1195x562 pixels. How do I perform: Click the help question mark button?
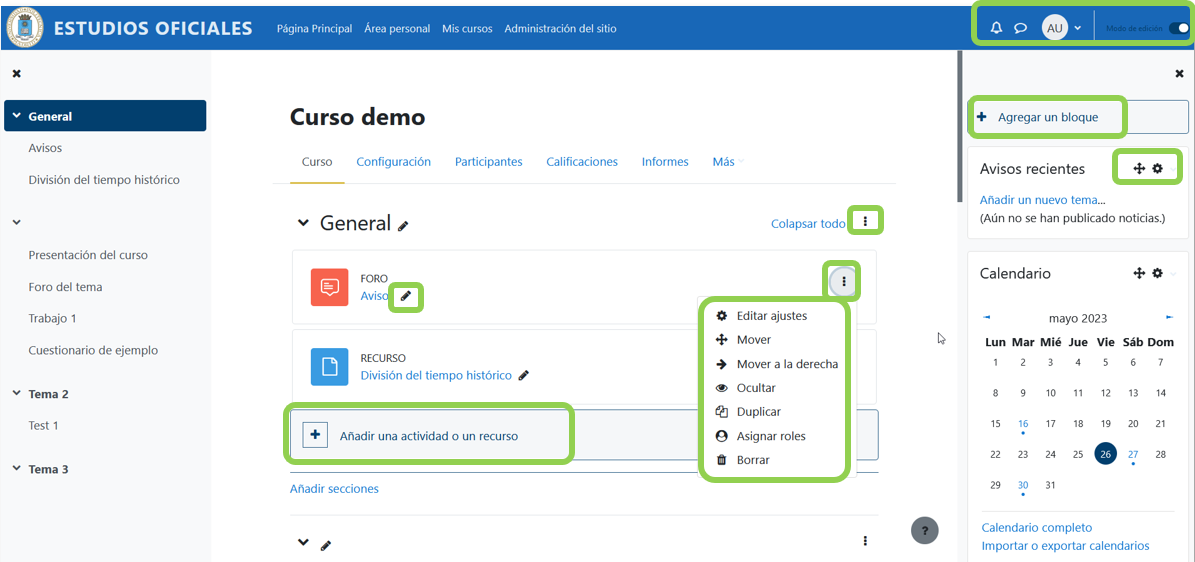pyautogui.click(x=925, y=529)
